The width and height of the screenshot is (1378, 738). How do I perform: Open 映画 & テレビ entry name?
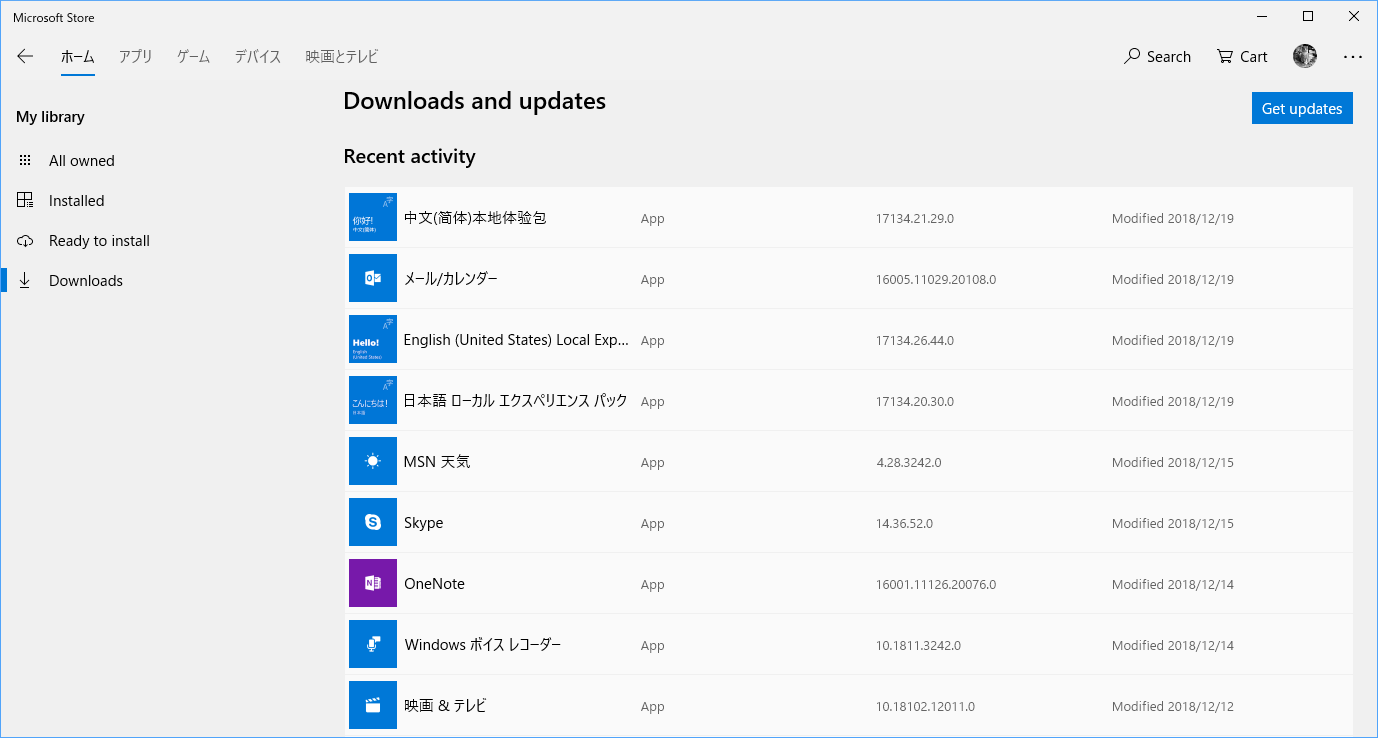[445, 706]
